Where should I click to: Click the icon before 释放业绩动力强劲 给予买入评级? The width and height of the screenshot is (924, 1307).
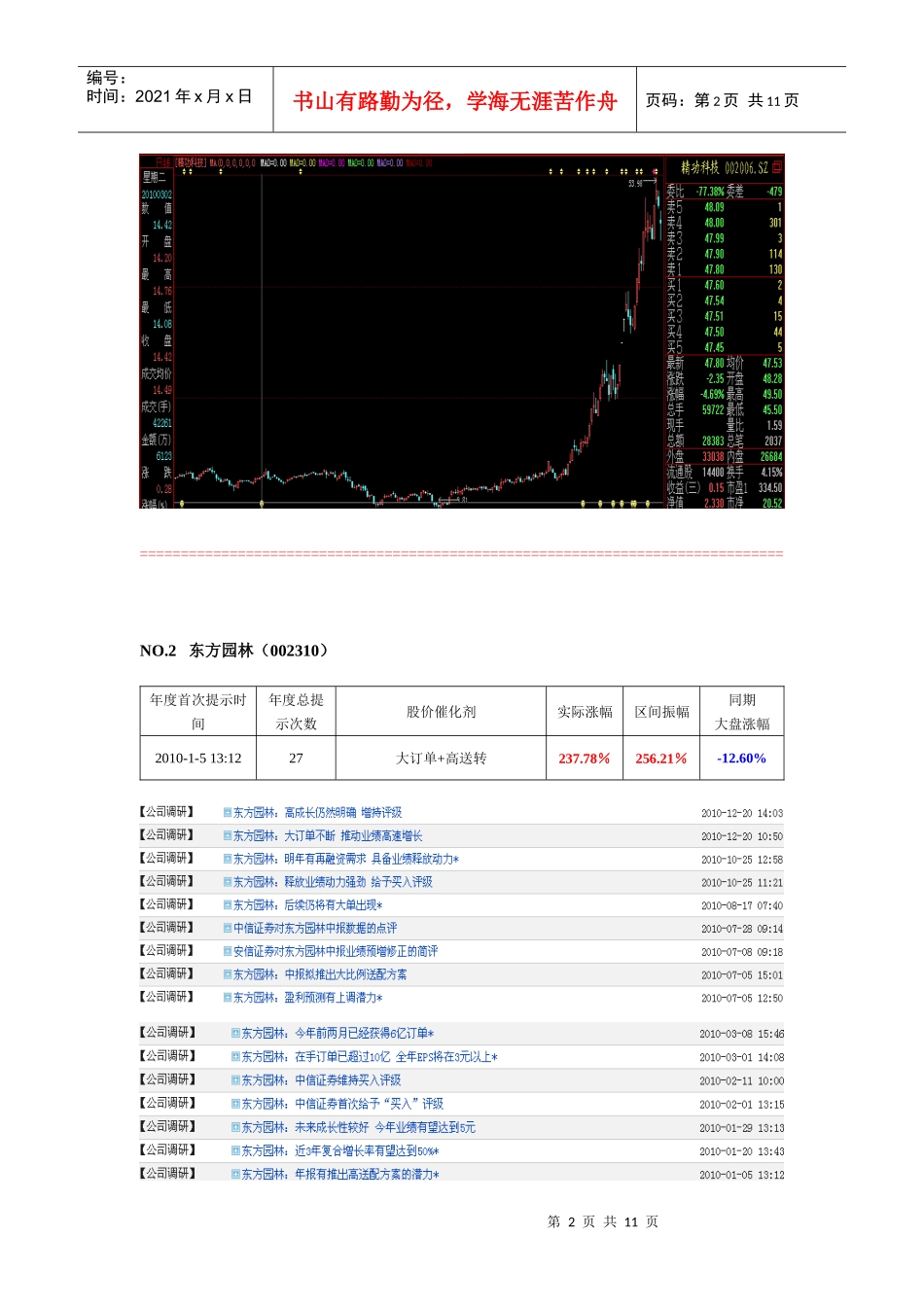228,882
